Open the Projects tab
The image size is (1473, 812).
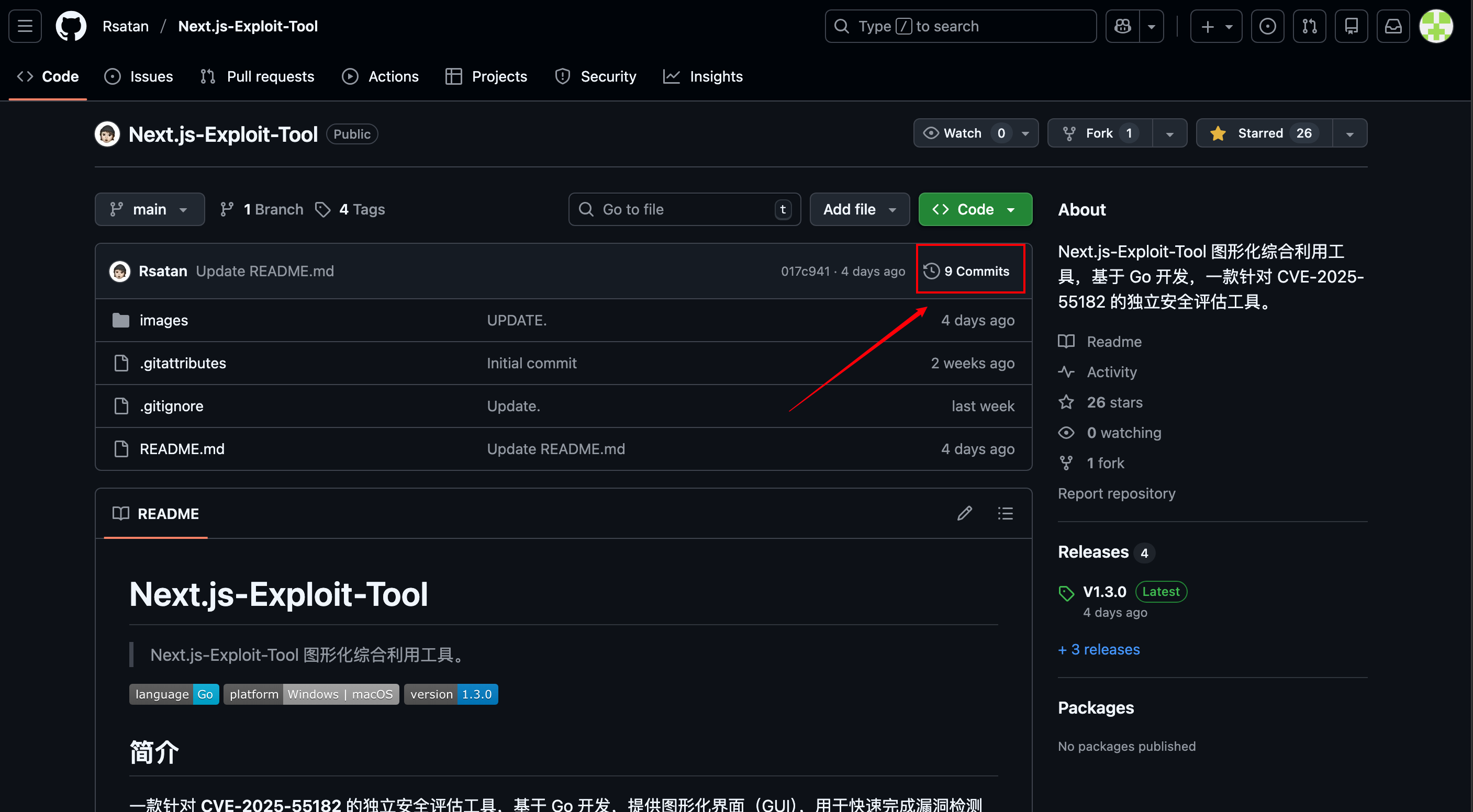[x=486, y=76]
